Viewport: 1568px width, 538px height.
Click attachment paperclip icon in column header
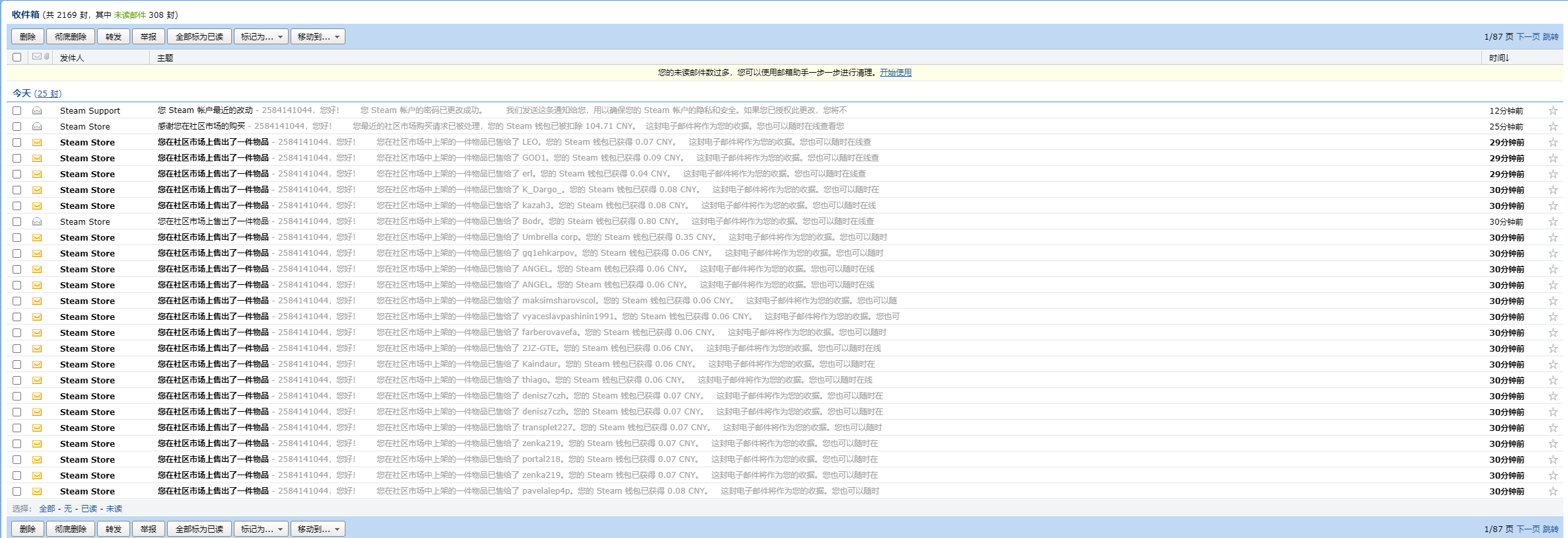tap(46, 57)
